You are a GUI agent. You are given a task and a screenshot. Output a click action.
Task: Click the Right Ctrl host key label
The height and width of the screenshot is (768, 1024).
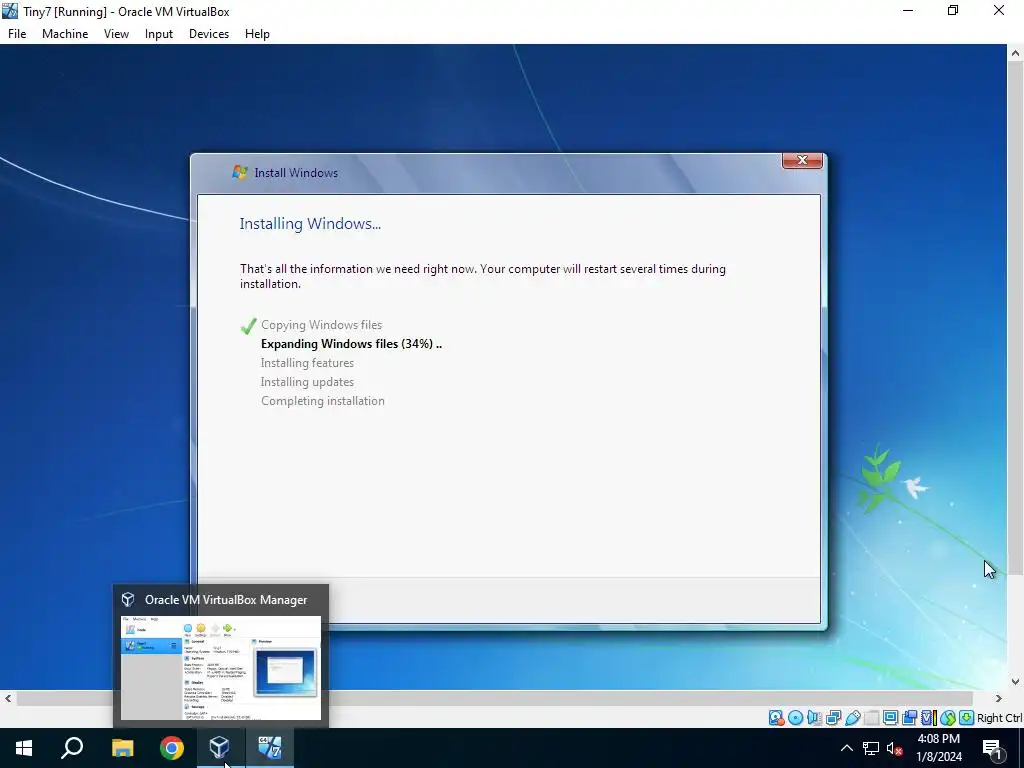coord(999,718)
